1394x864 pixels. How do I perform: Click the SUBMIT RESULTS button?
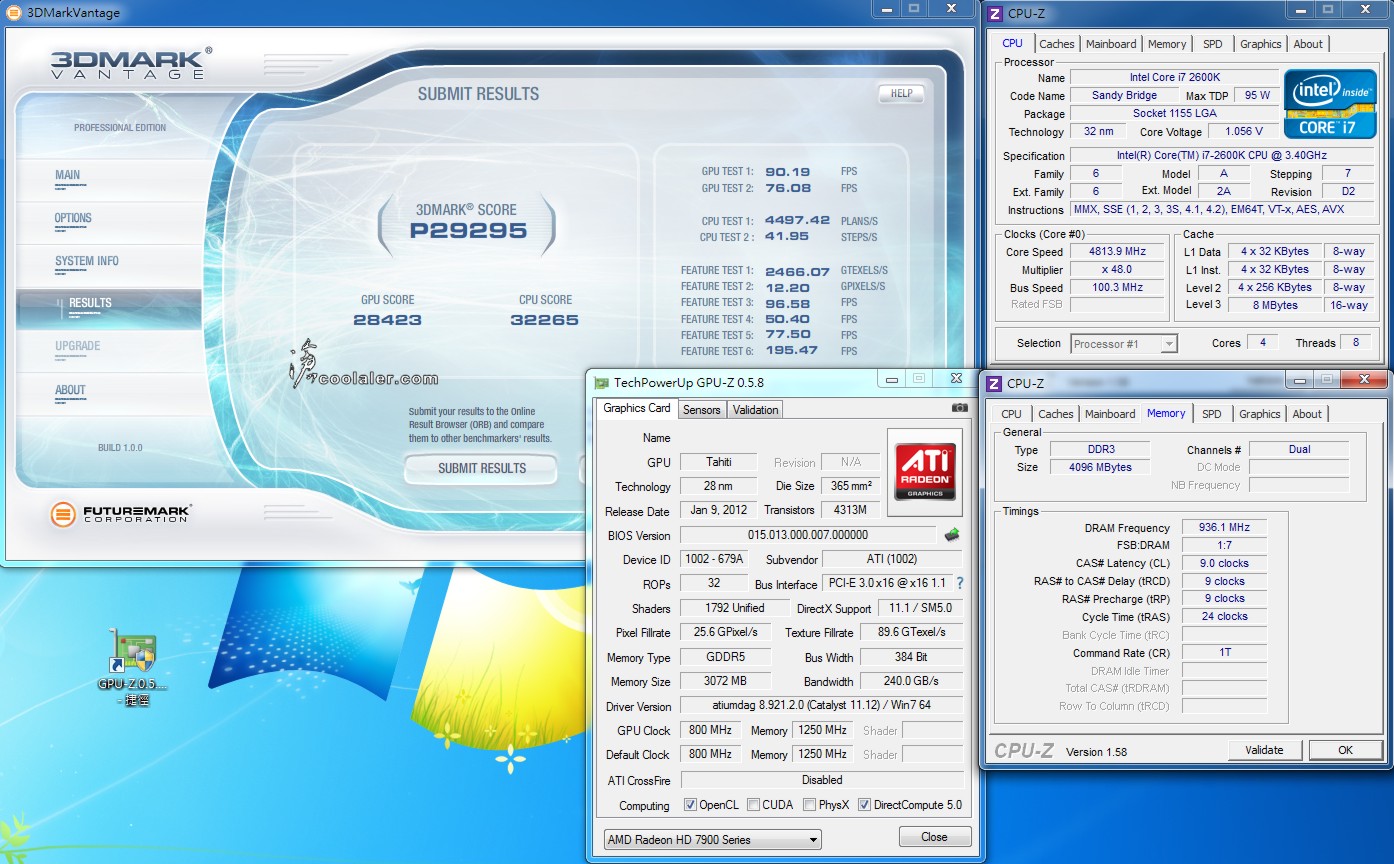pos(482,468)
